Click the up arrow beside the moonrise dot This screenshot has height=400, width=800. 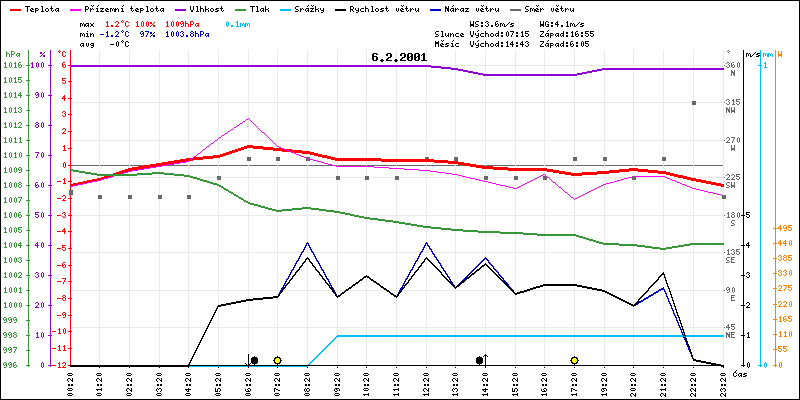click(486, 359)
